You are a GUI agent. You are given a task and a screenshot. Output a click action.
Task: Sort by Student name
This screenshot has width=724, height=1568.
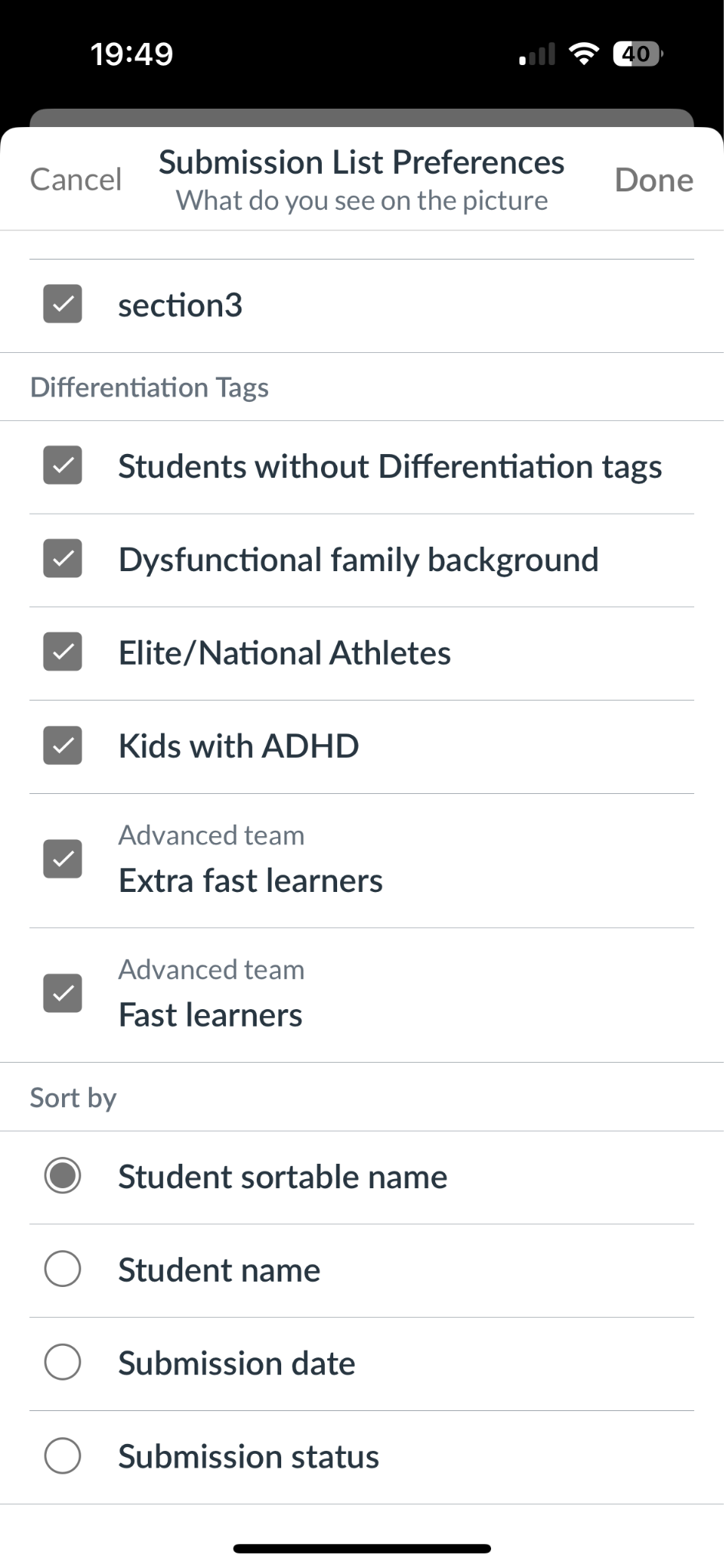pos(63,1269)
